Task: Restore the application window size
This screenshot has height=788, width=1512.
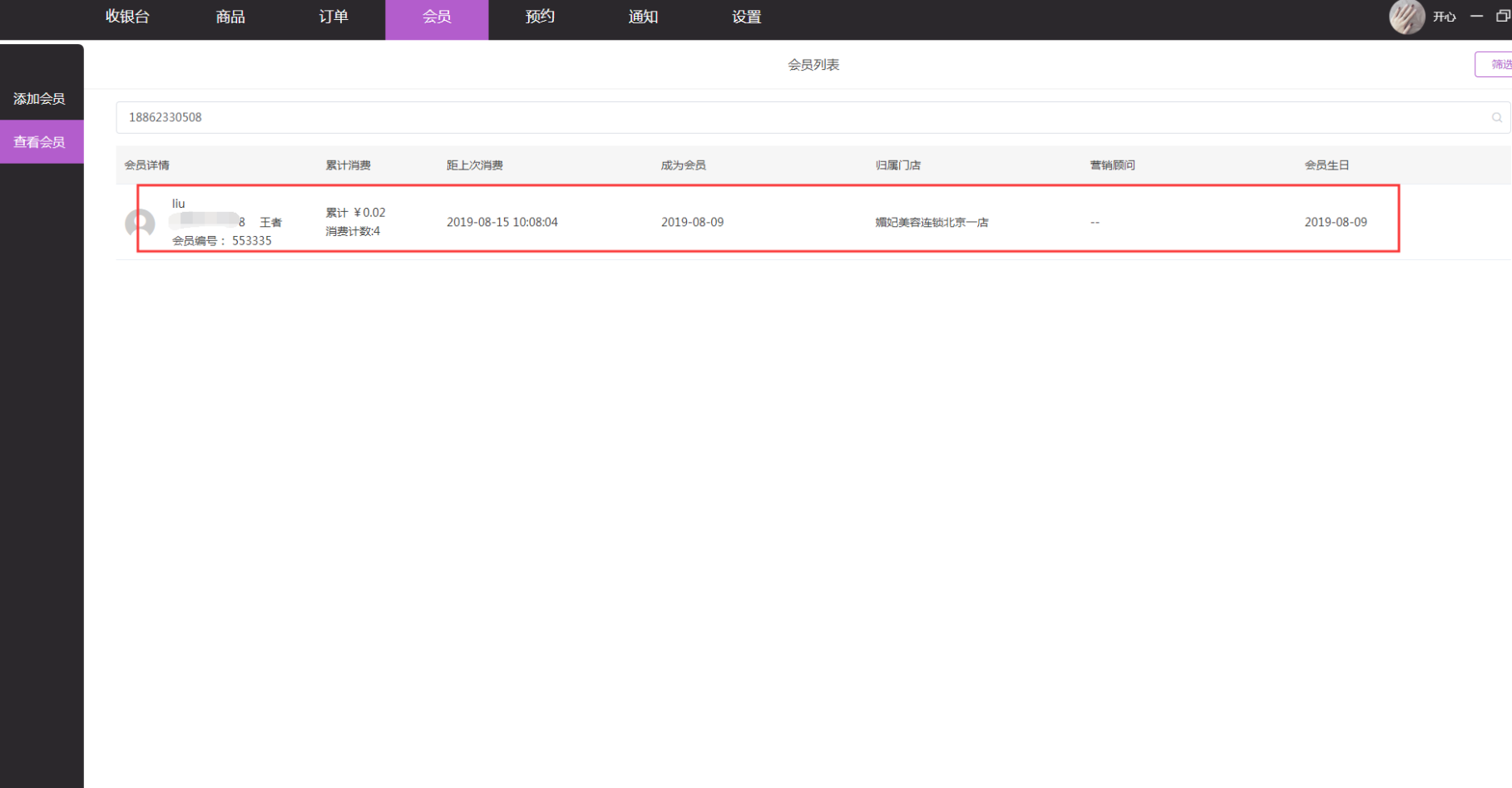Action: coord(1503,17)
